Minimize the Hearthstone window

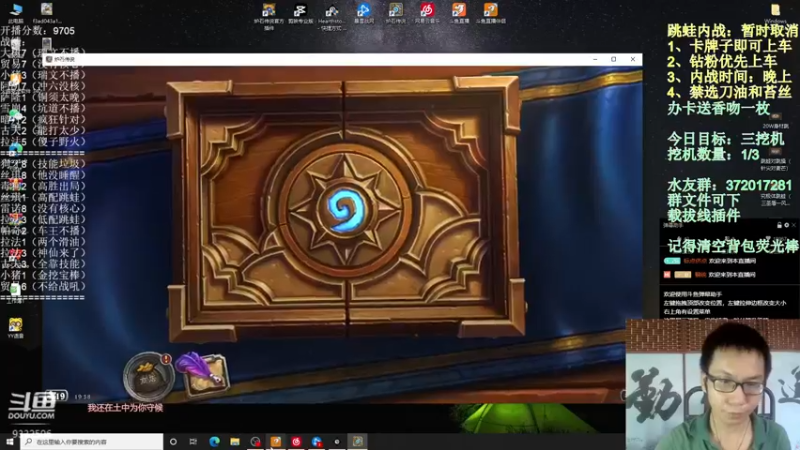[x=595, y=59]
